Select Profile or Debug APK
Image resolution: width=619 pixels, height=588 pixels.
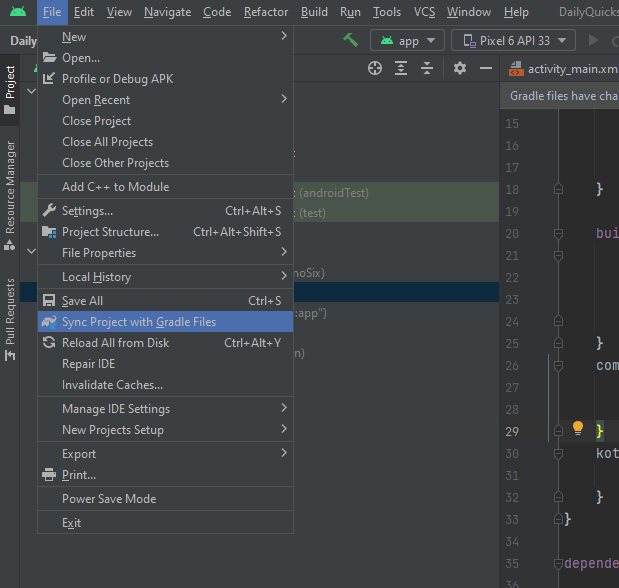coord(165,79)
